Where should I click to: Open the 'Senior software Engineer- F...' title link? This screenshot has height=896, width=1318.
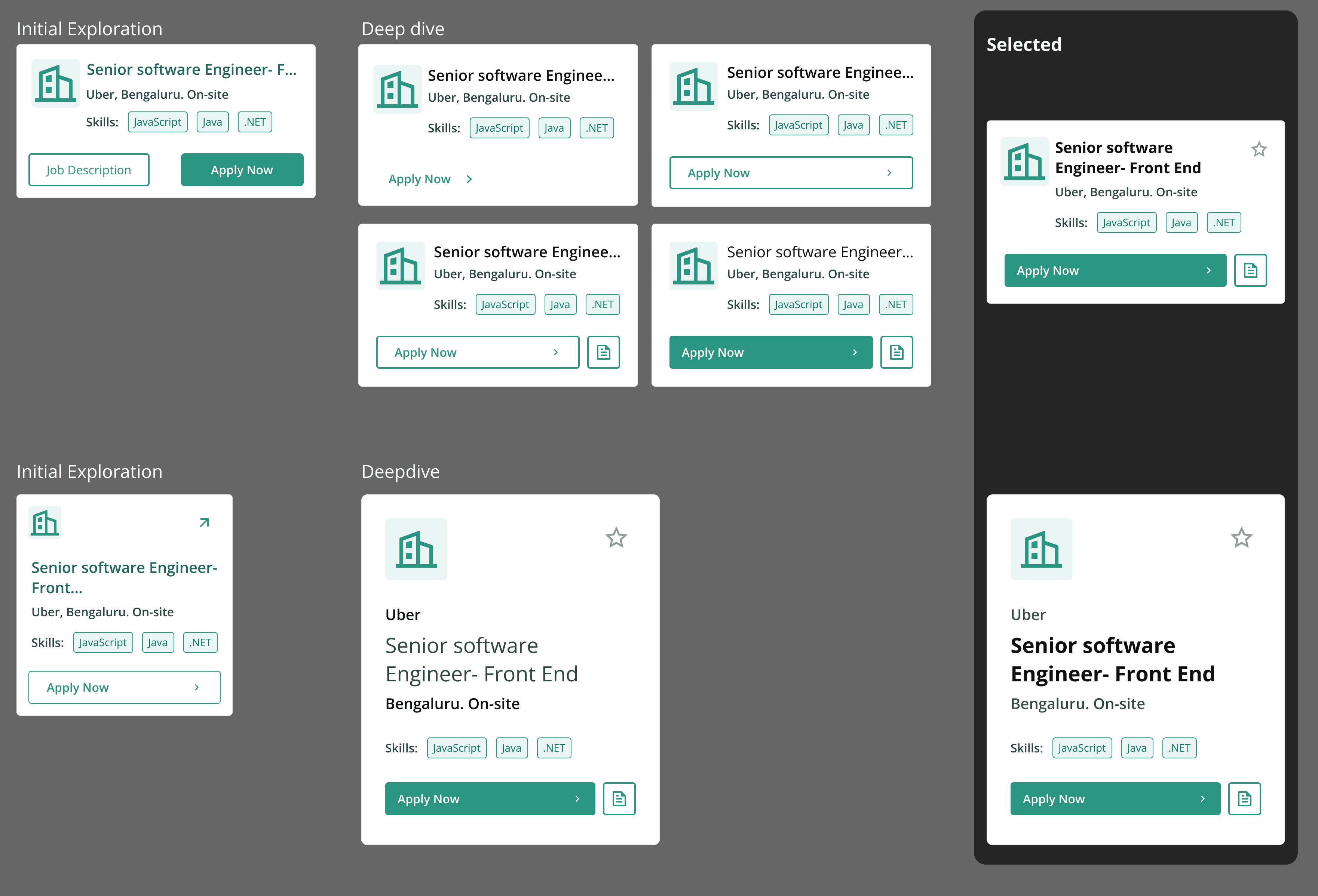pos(191,70)
